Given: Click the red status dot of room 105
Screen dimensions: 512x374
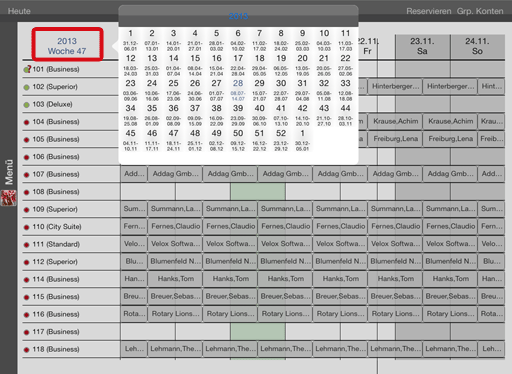Looking at the screenshot, I should [27, 140].
